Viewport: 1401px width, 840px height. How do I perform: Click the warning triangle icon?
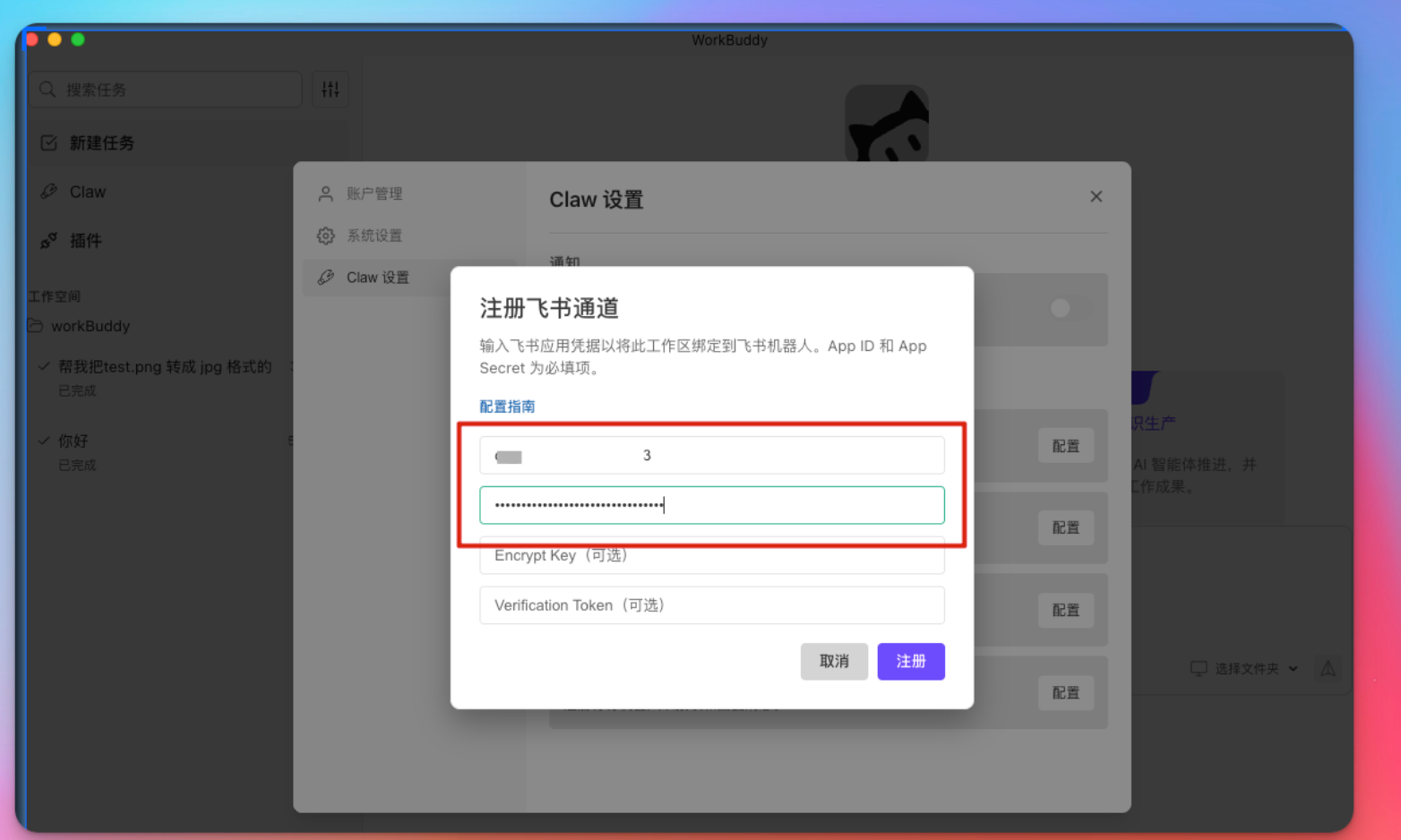point(1328,669)
